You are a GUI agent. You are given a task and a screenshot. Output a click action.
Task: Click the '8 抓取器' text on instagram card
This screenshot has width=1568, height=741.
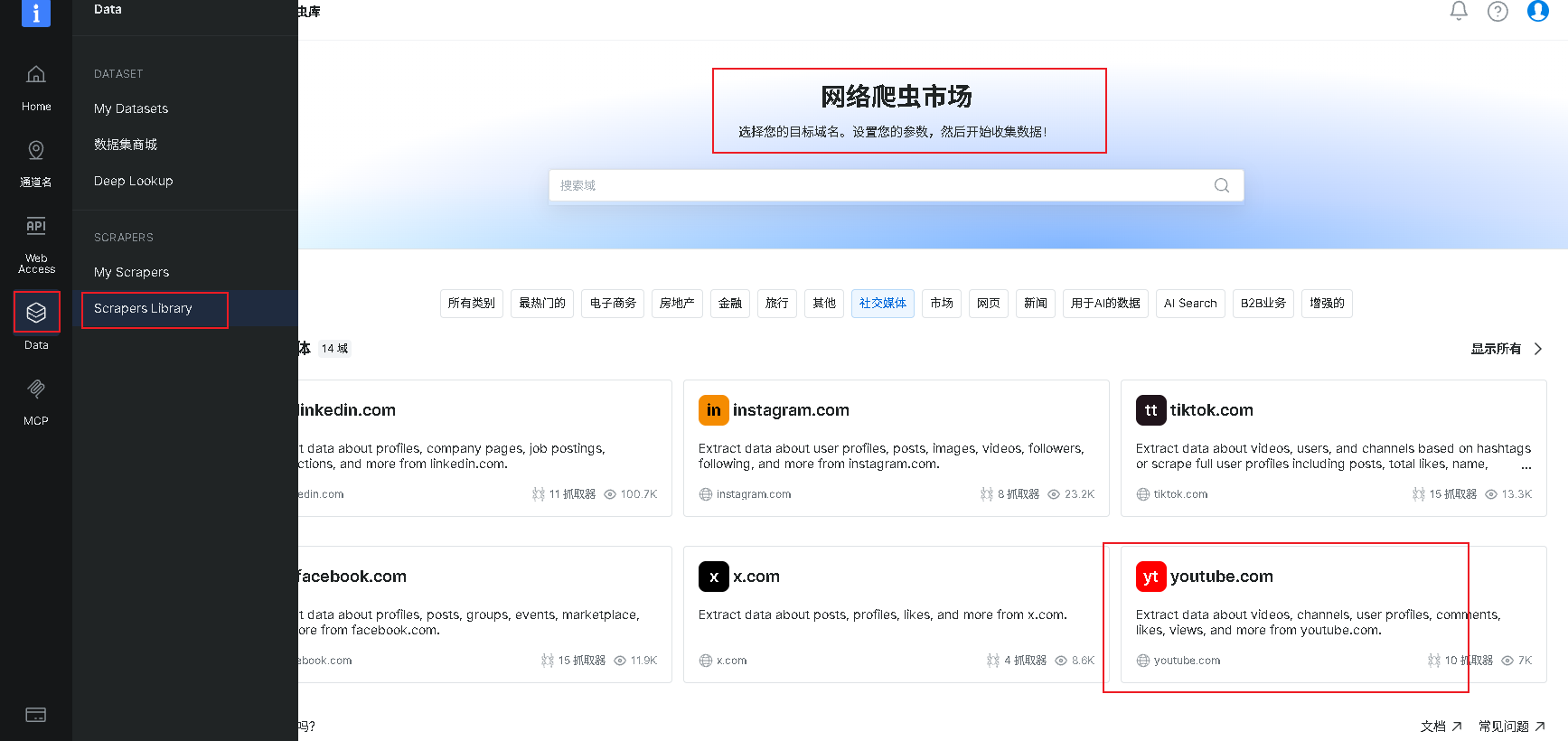1019,494
